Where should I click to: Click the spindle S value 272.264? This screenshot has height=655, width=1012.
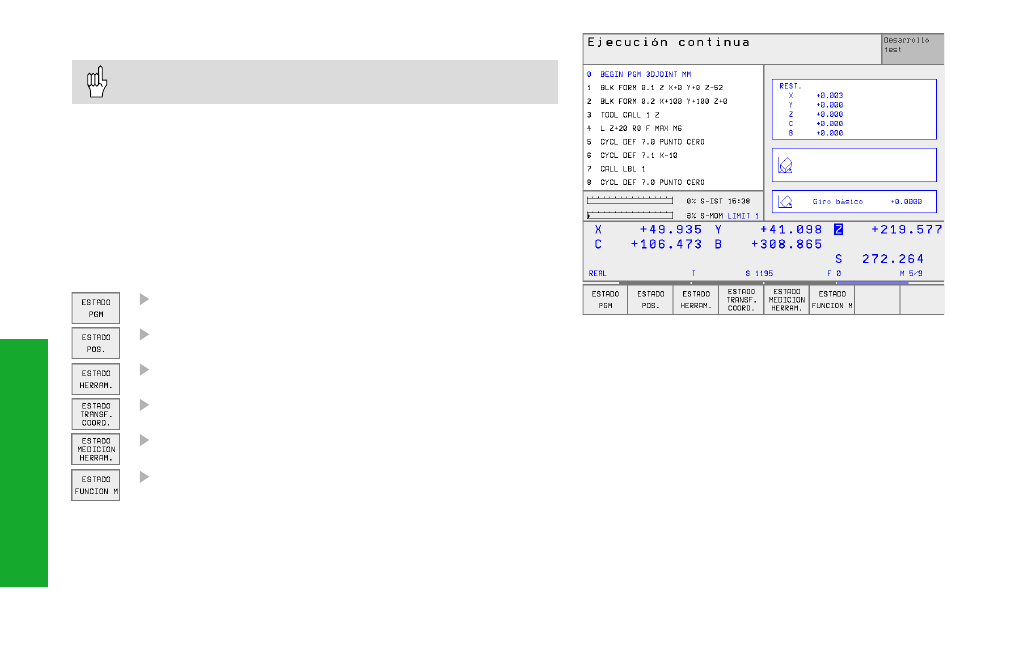click(893, 259)
